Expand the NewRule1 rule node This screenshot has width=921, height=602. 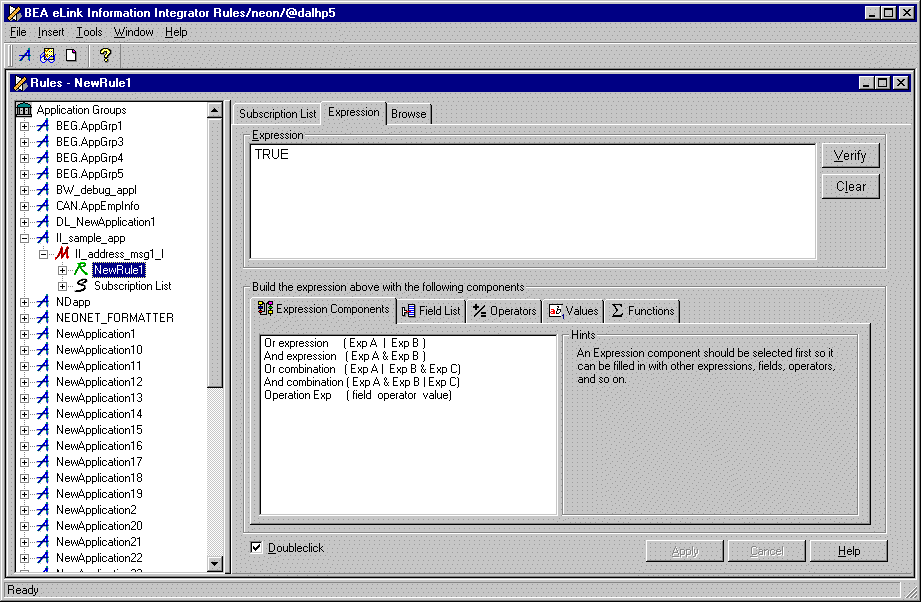tap(62, 270)
